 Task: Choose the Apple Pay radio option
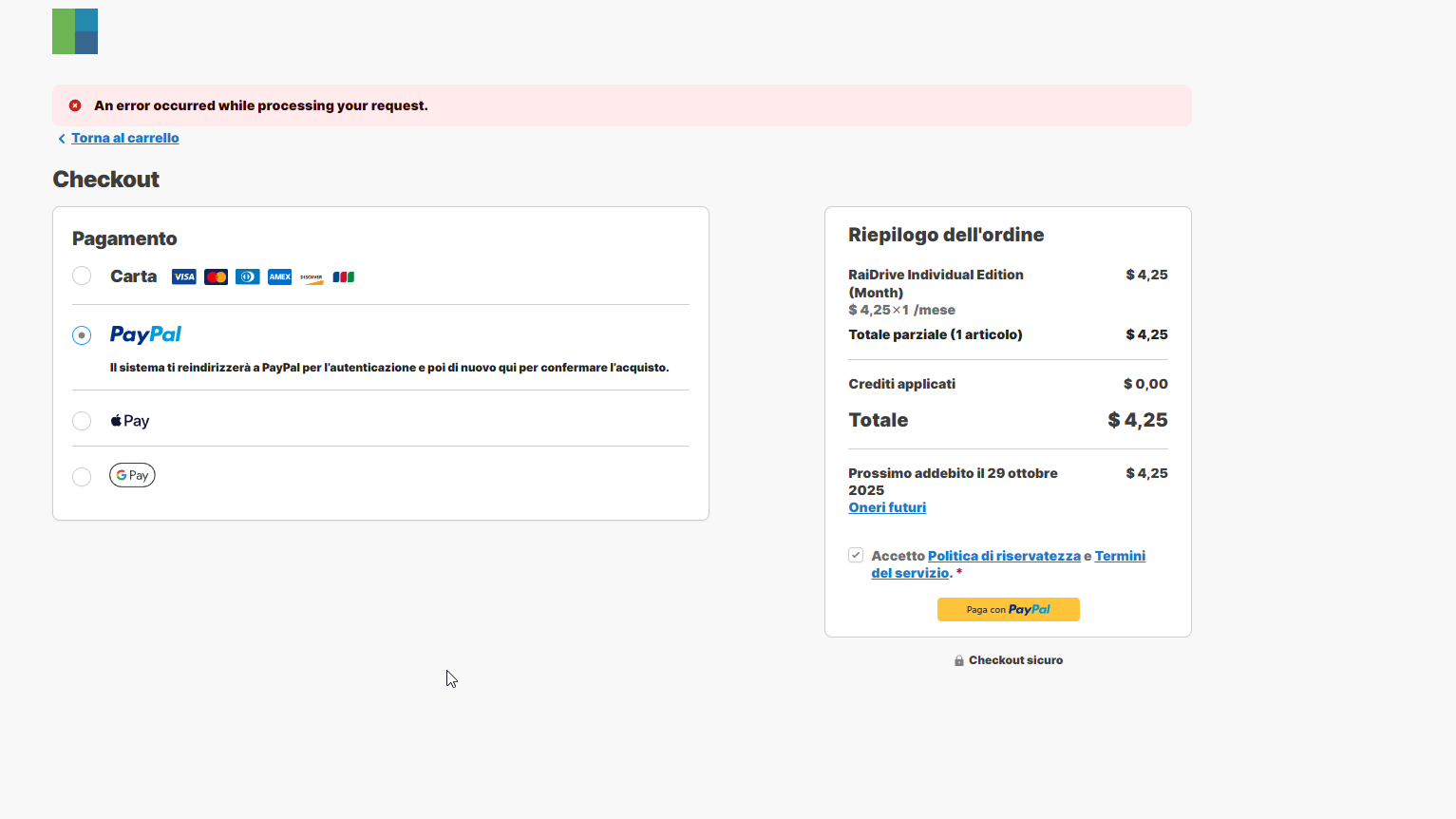click(82, 421)
